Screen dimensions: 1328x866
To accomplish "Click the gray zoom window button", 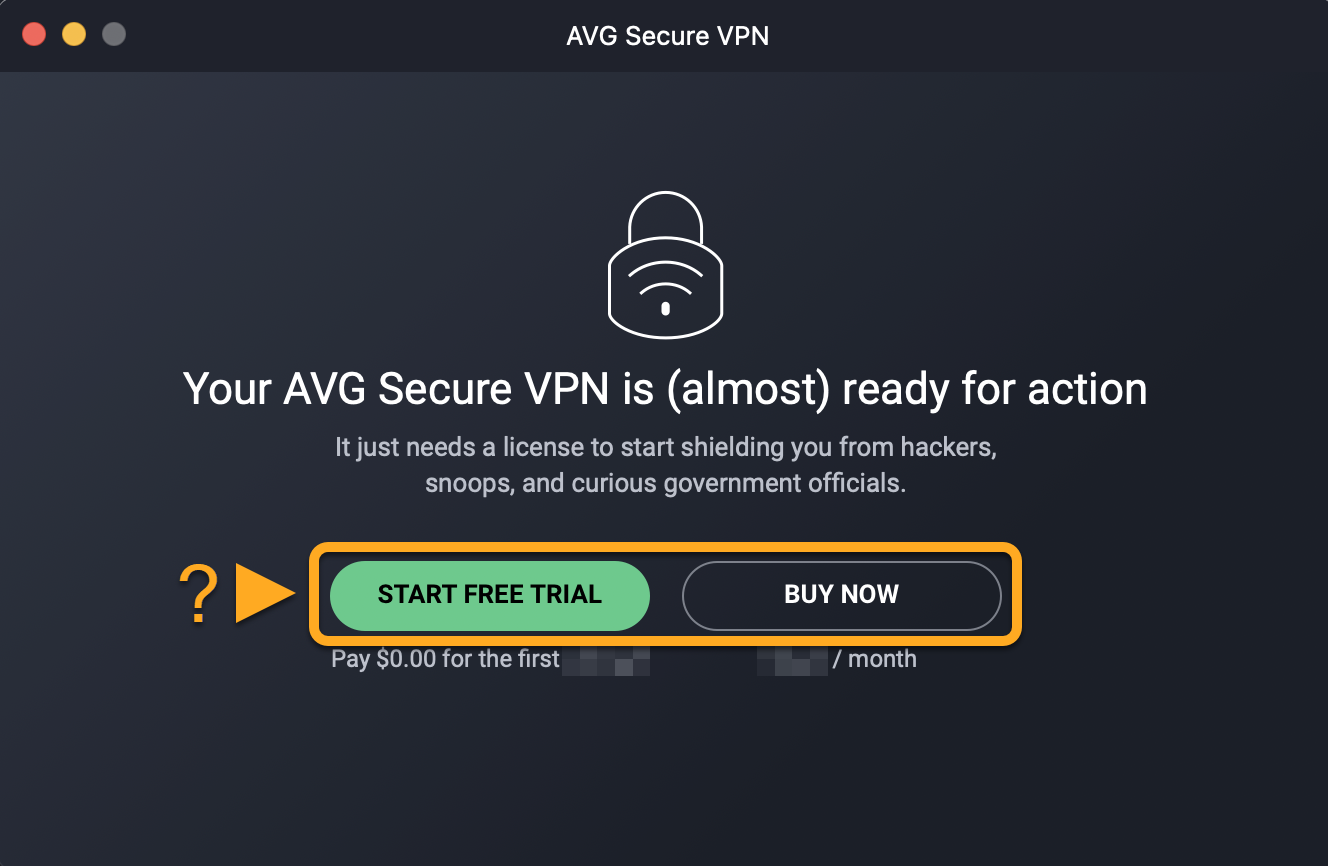I will [x=114, y=35].
